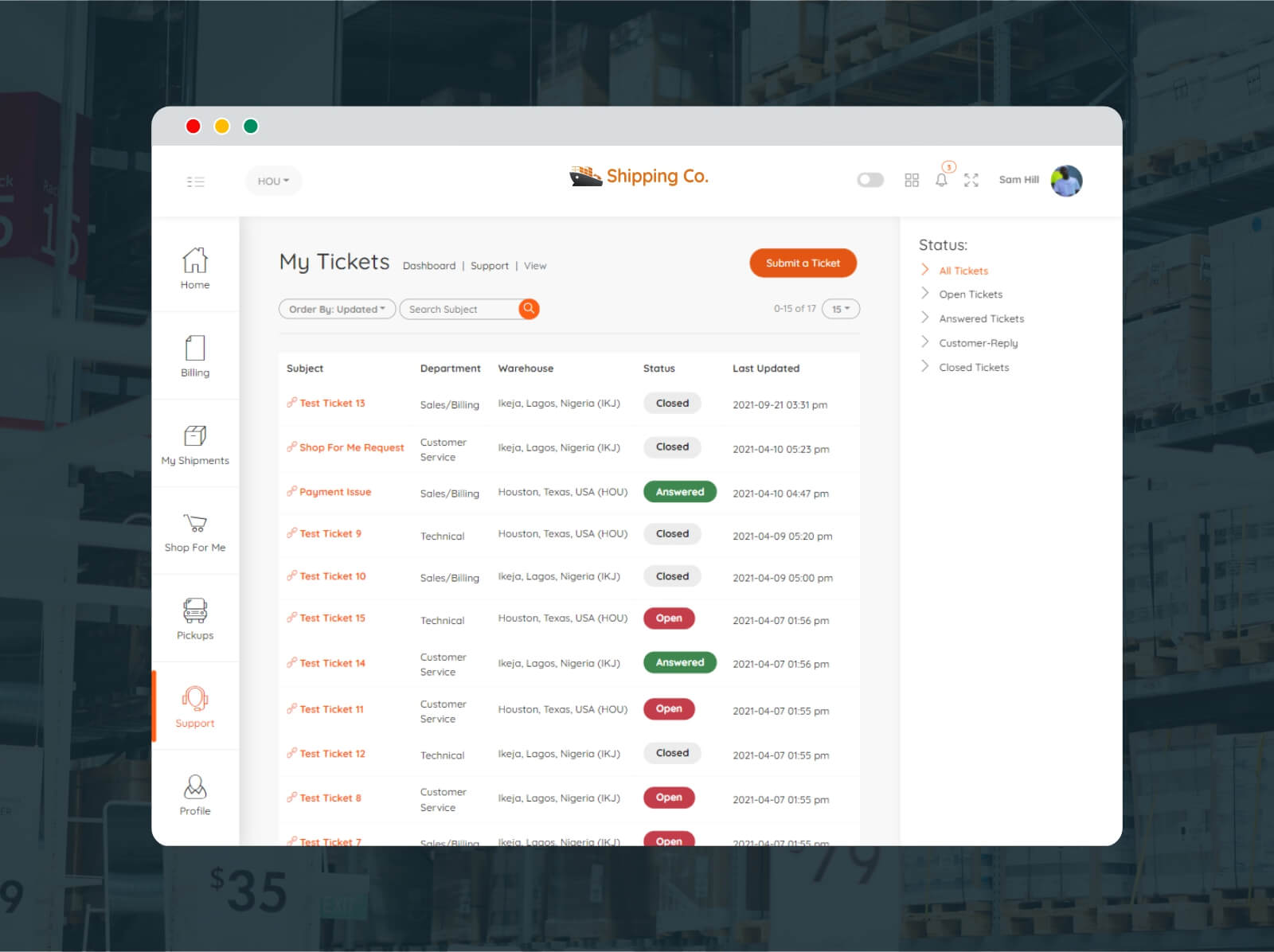
Task: Open the Home section in sidebar
Action: [x=195, y=268]
